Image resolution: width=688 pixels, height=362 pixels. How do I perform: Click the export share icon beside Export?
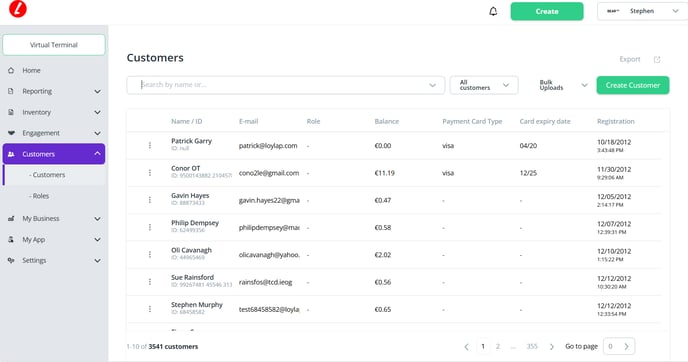(x=657, y=60)
